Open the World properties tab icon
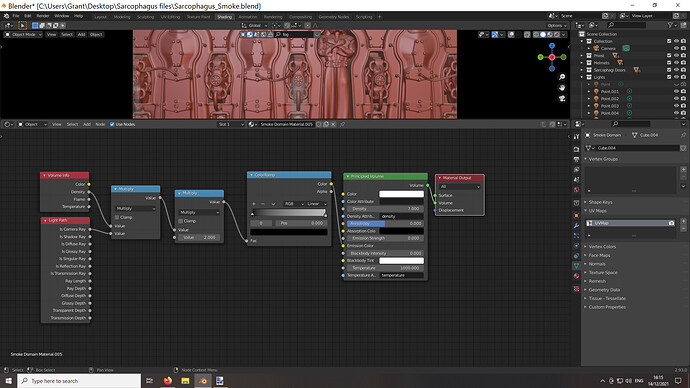 tap(576, 190)
